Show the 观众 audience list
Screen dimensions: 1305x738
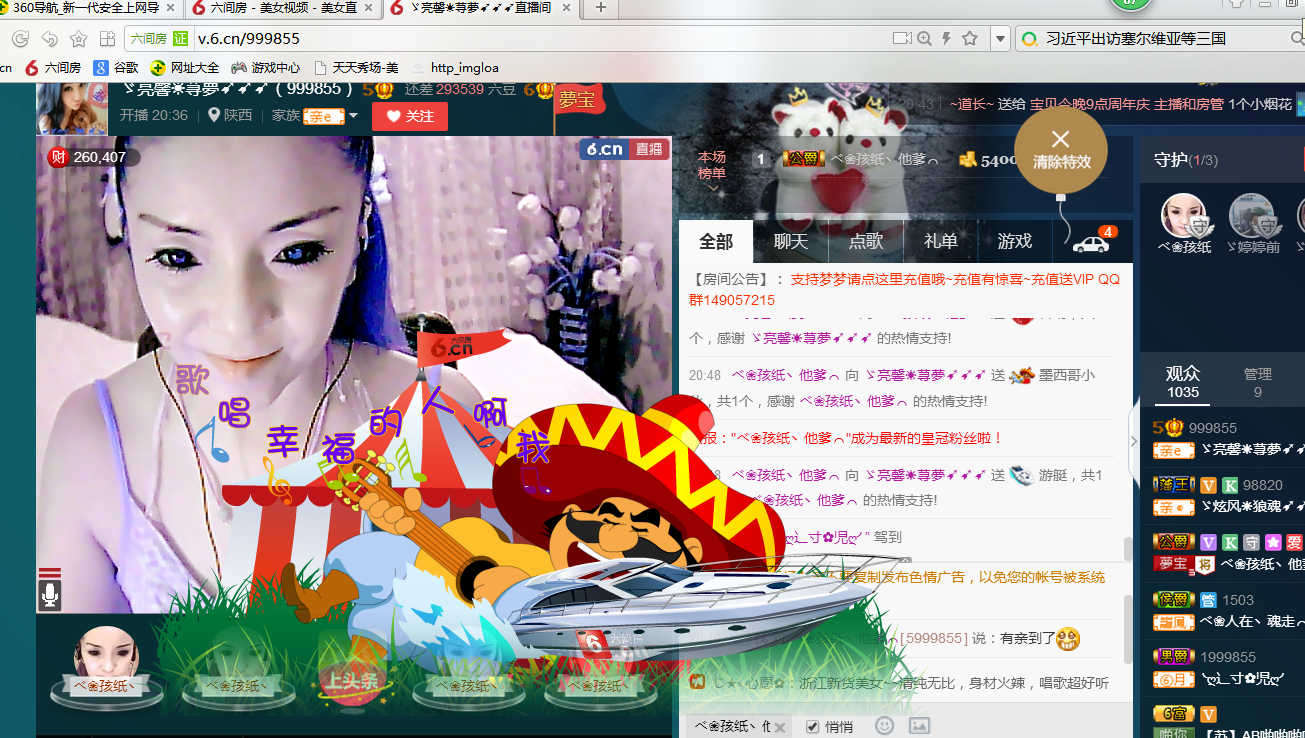pyautogui.click(x=1183, y=382)
